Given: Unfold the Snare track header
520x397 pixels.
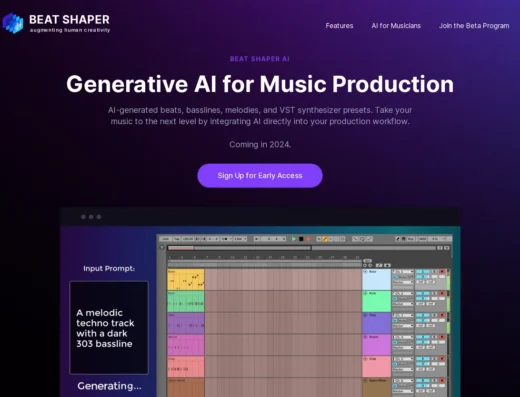Looking at the screenshot, I should point(365,337).
